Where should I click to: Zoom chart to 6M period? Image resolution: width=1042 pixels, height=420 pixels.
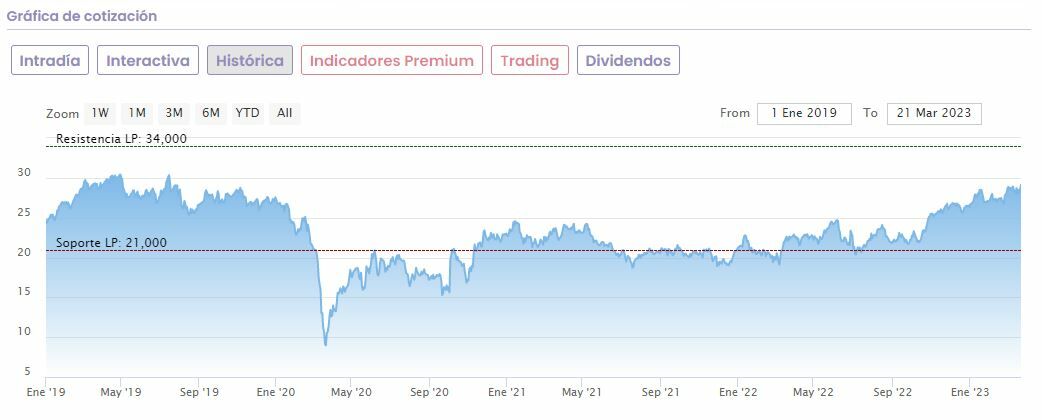click(x=210, y=113)
